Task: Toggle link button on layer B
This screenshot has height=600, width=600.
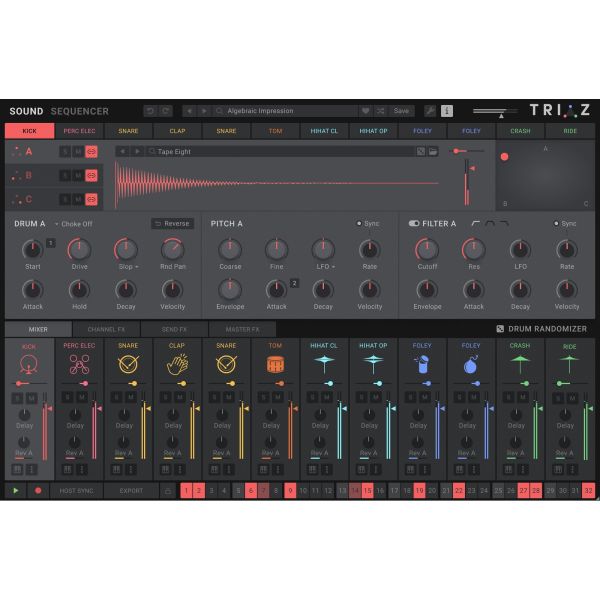Action: [91, 176]
